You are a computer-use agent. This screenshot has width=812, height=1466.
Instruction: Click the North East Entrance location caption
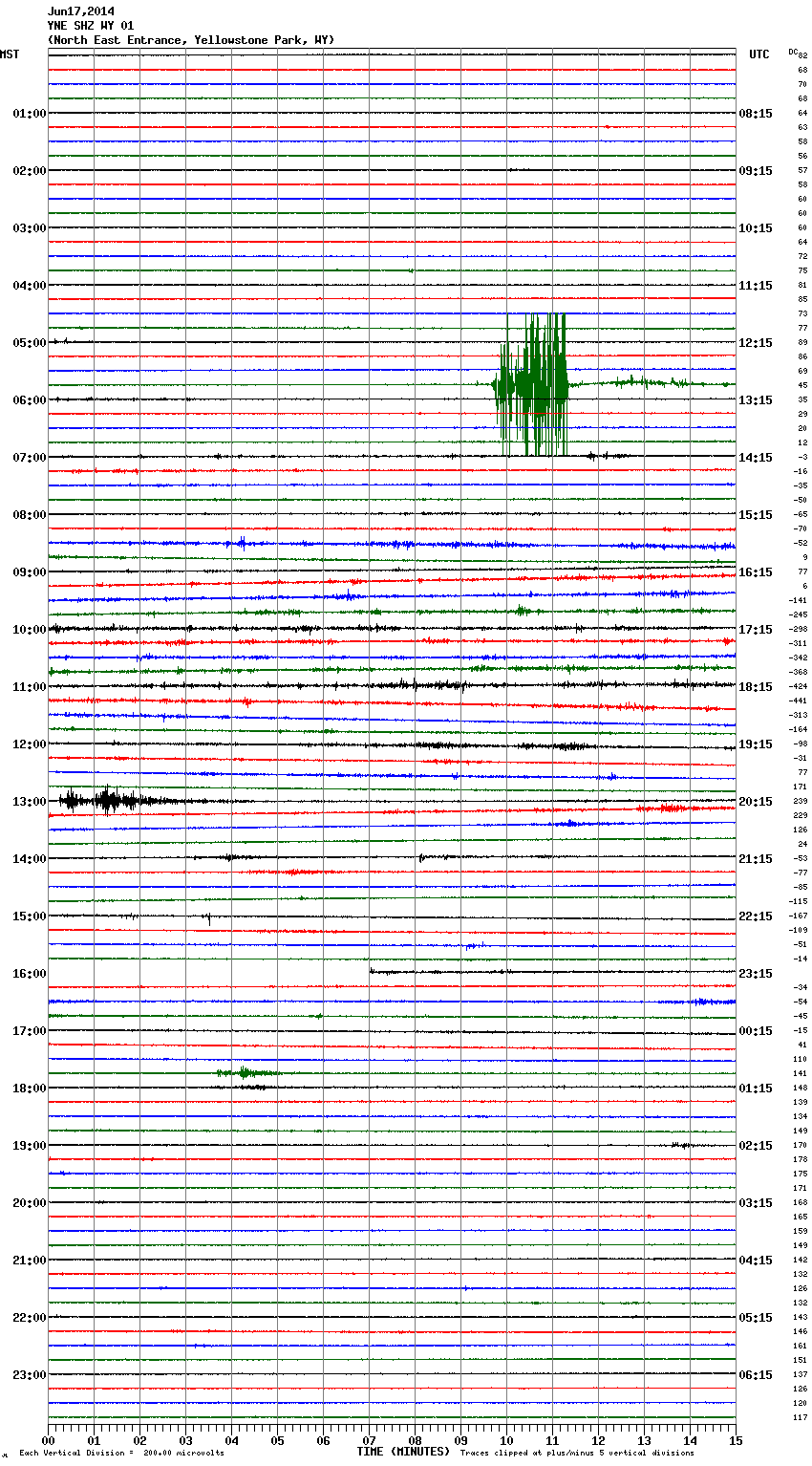pyautogui.click(x=191, y=40)
